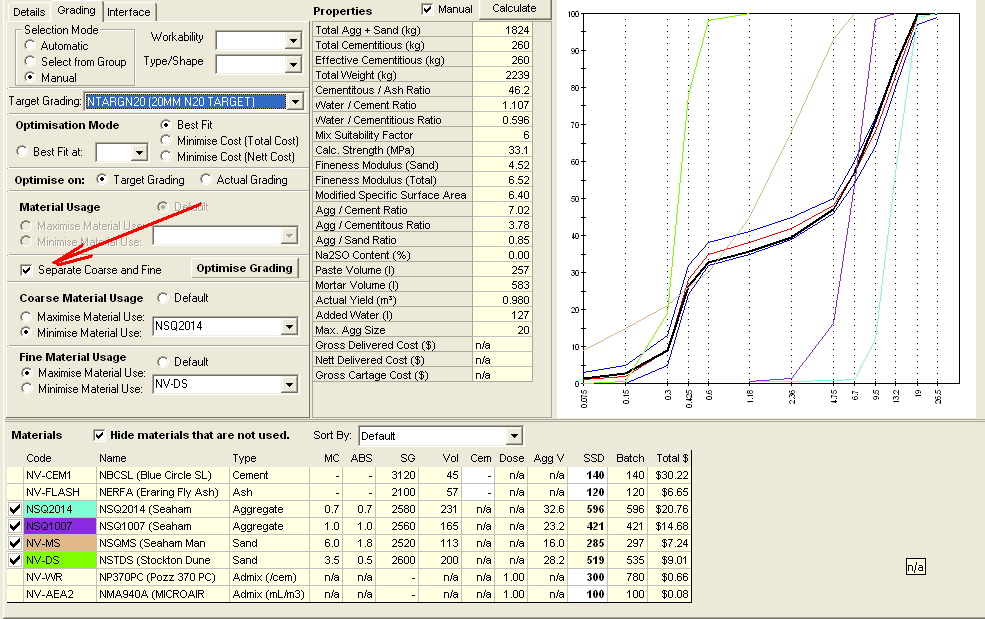Select Default for Fine Material Usage
985x619 pixels.
164,362
